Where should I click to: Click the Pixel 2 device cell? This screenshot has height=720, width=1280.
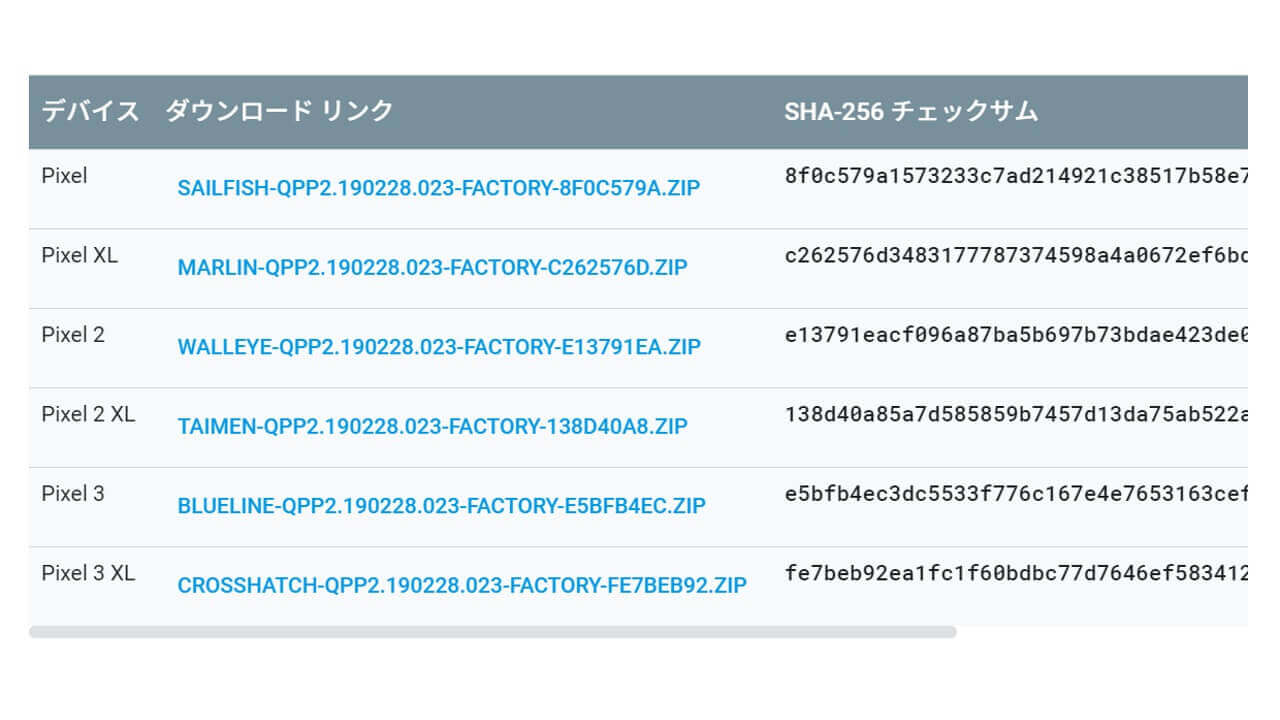73,335
